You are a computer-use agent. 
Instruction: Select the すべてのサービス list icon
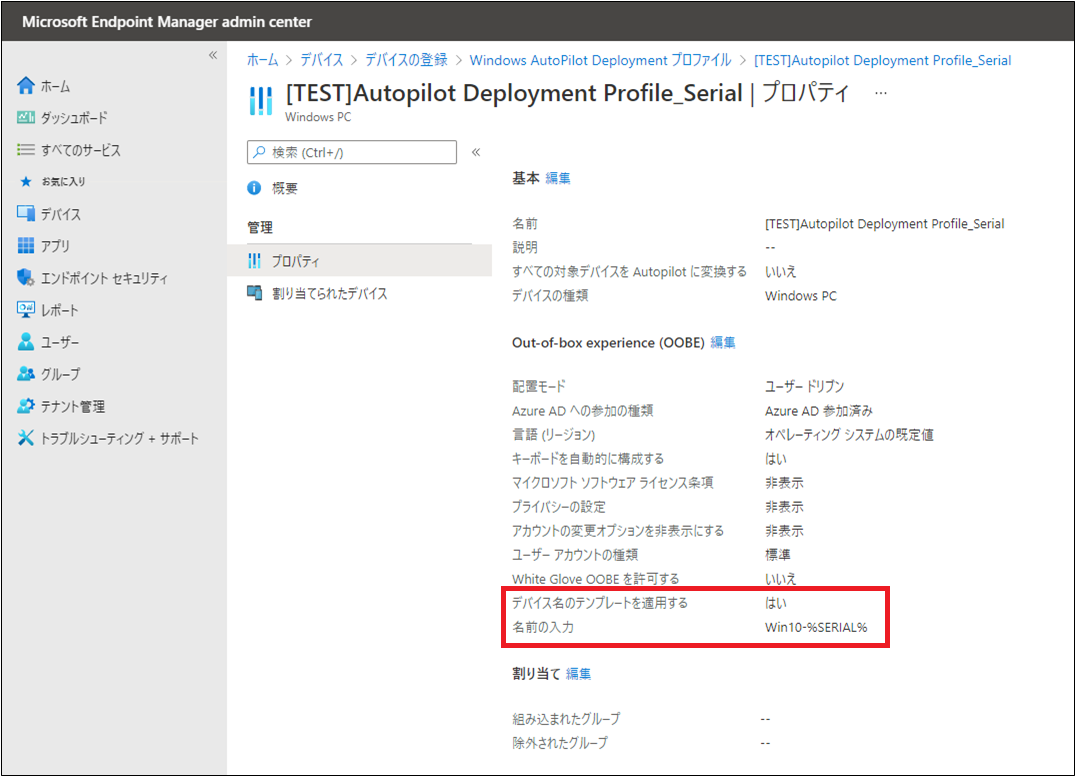26,150
